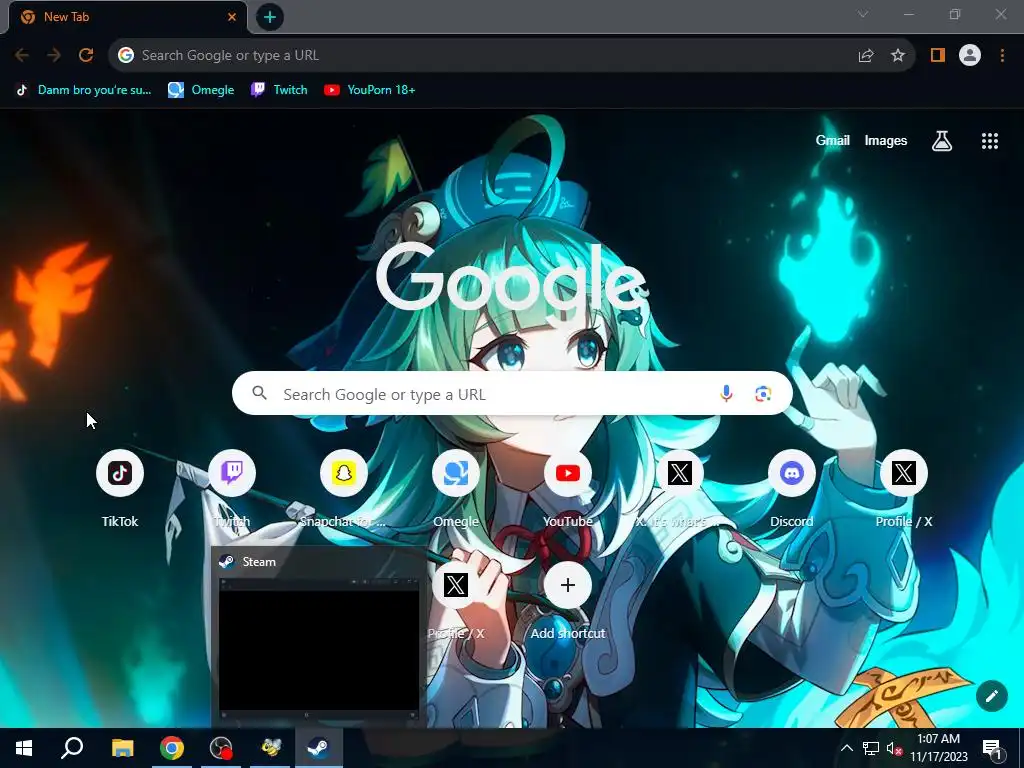Toggle the browser side panel
Image resolution: width=1024 pixels, height=768 pixels.
pyautogui.click(x=938, y=56)
